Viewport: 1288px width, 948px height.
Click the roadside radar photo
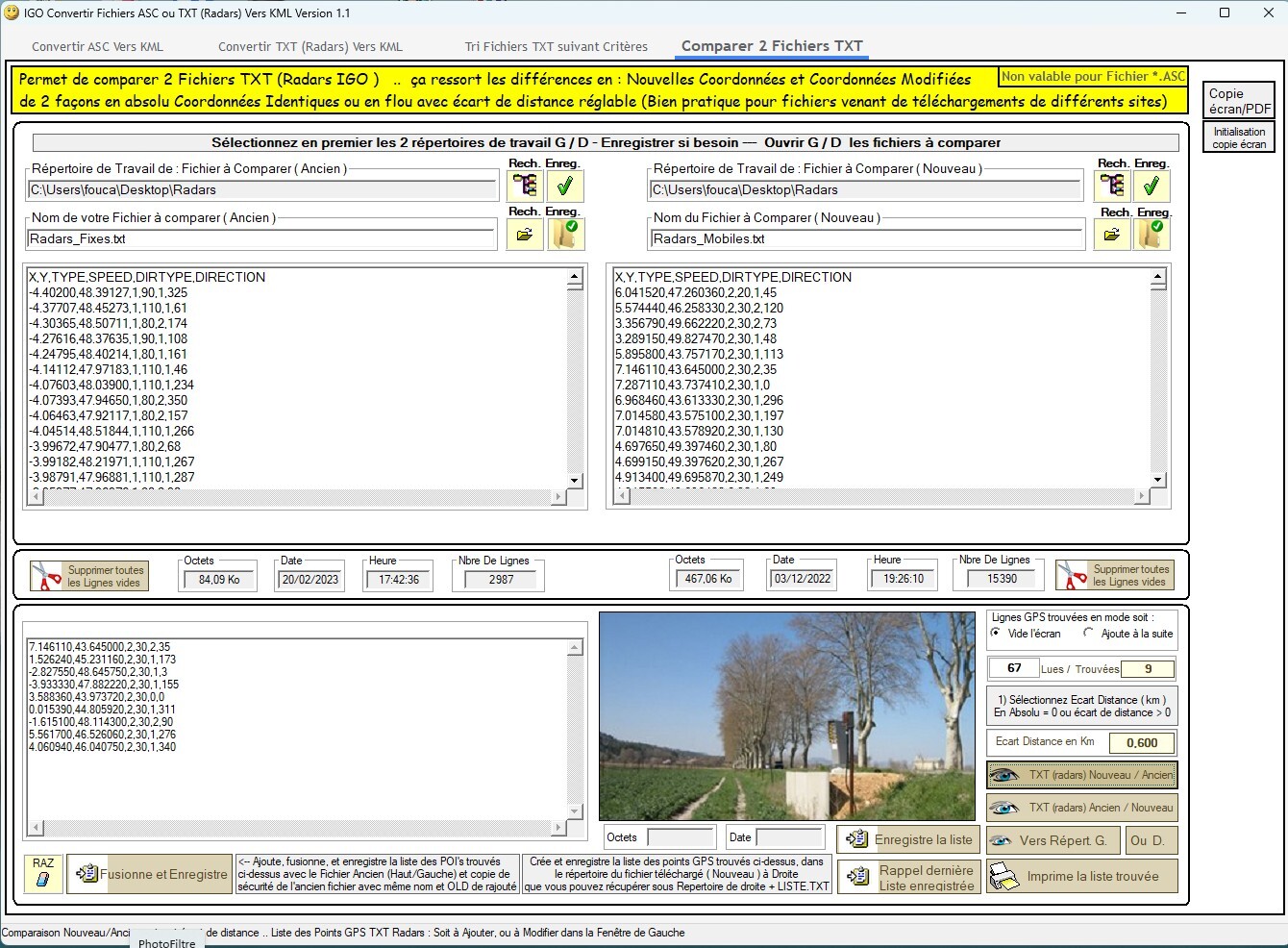tap(787, 715)
